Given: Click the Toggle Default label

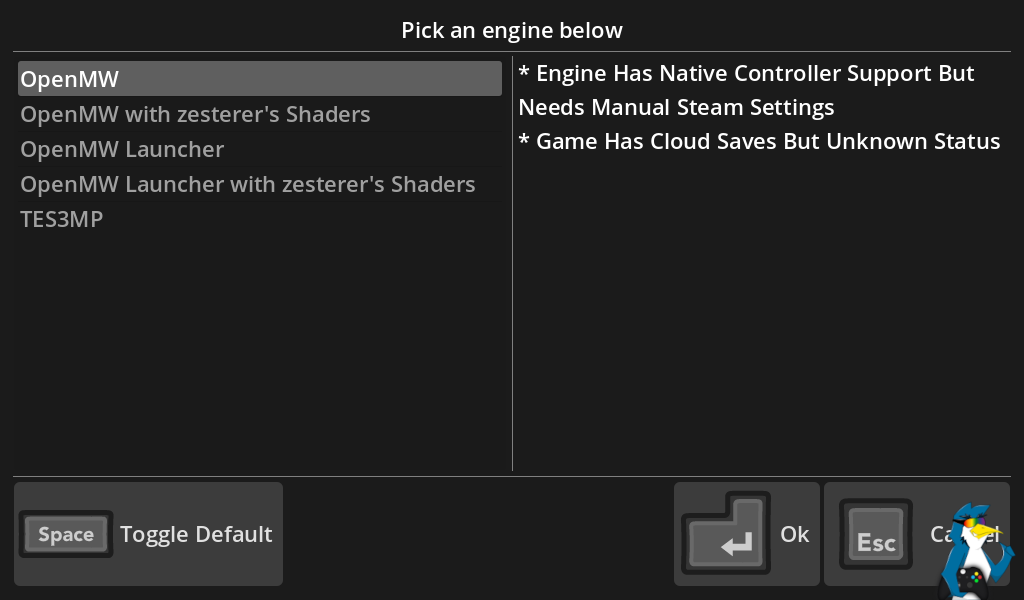Looking at the screenshot, I should click(x=196, y=534).
